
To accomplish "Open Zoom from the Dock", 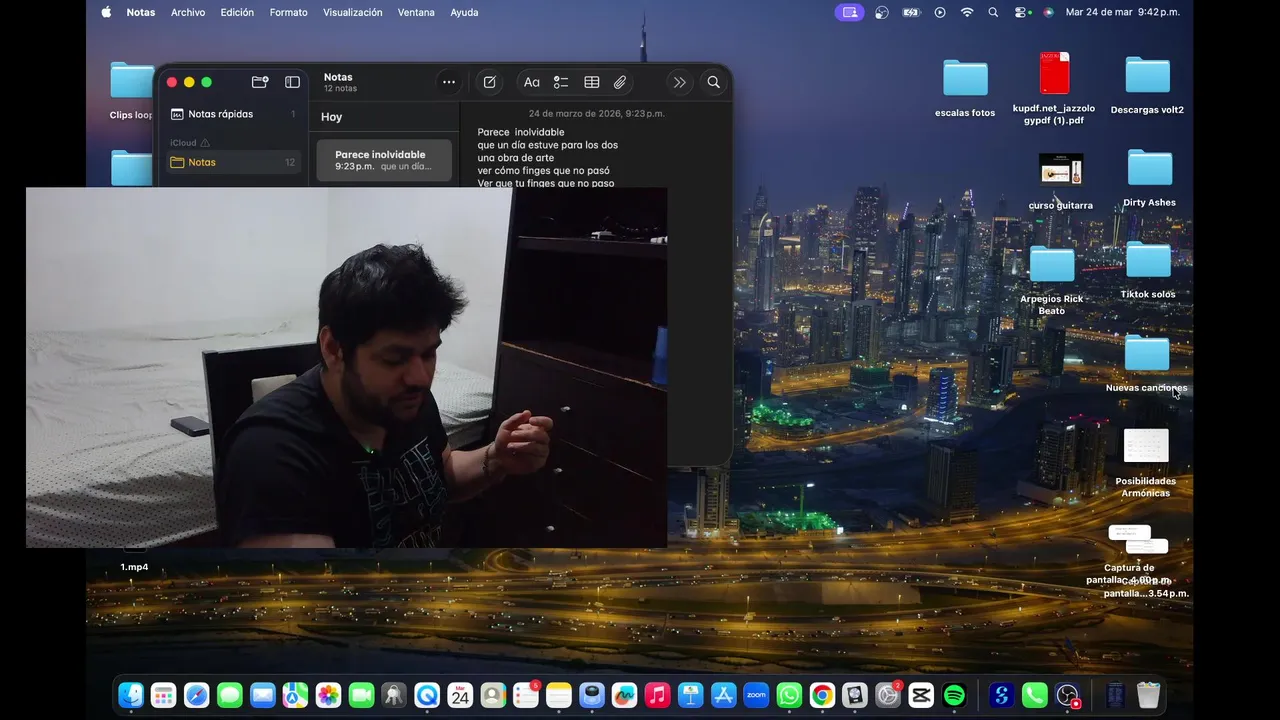I will [756, 695].
